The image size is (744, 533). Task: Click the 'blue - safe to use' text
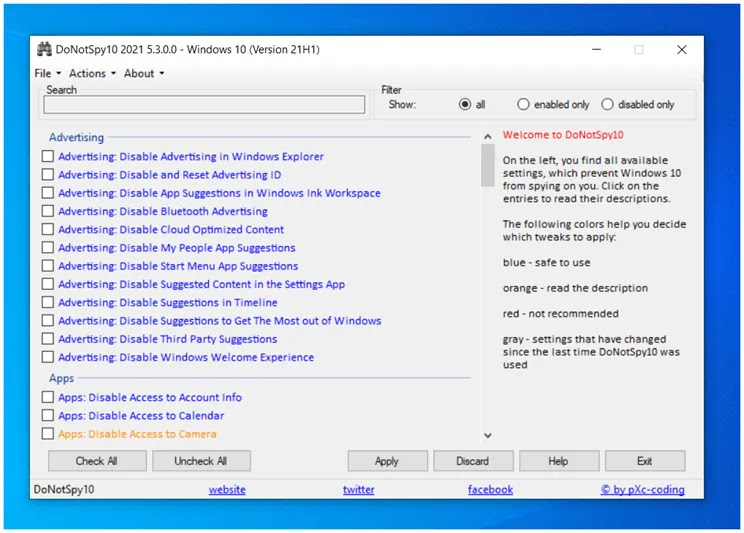tap(547, 262)
